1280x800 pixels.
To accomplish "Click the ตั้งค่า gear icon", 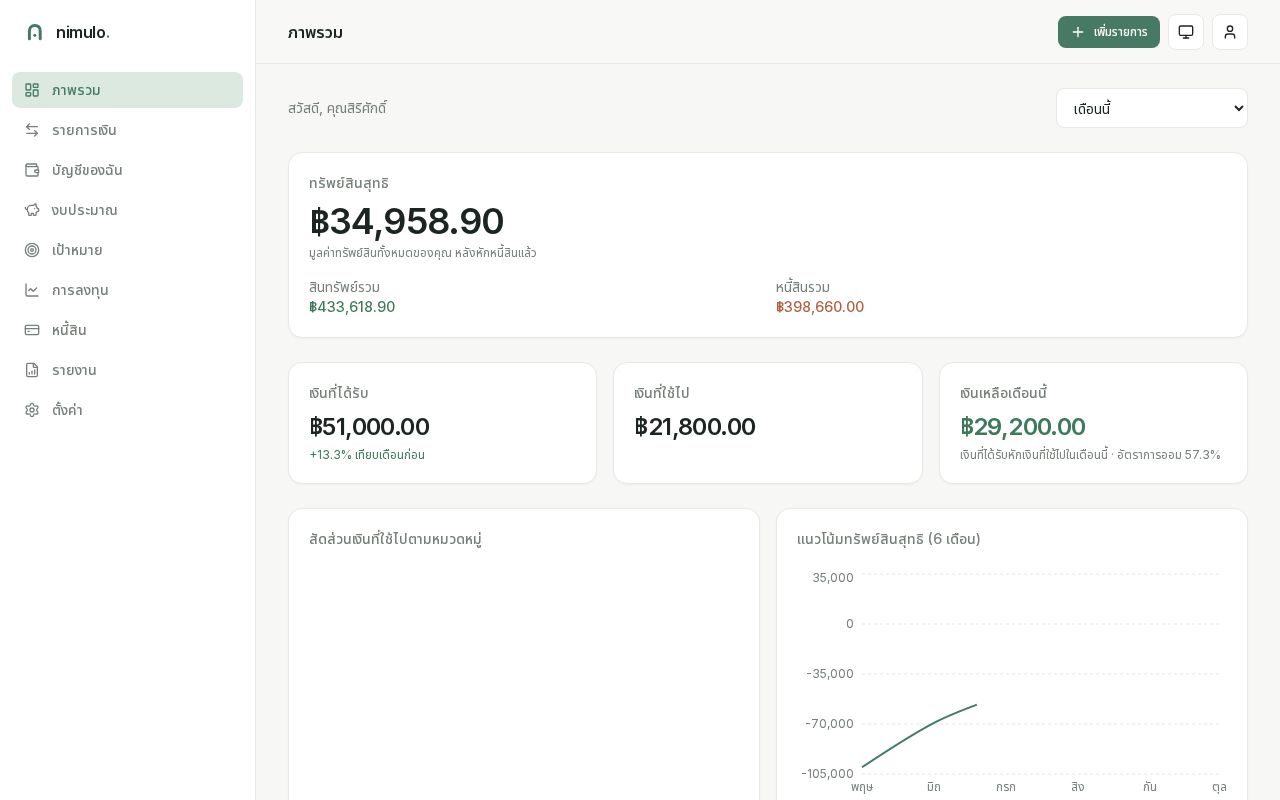I will [32, 410].
